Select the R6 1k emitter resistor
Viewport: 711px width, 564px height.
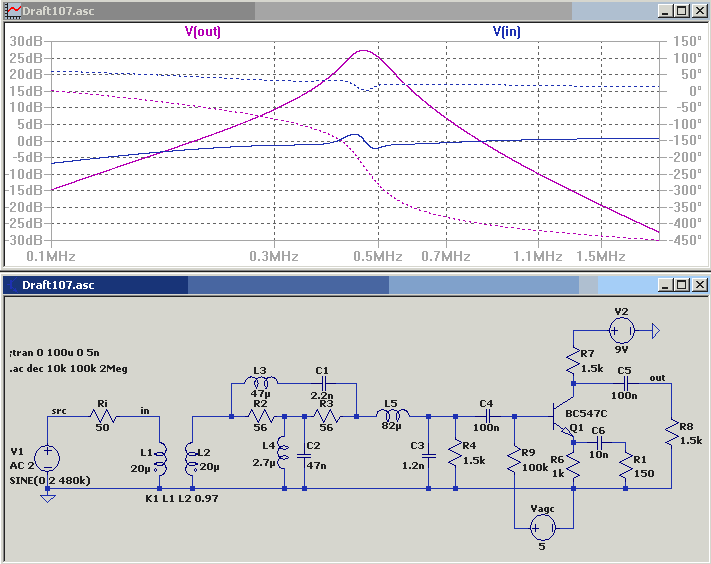click(573, 467)
